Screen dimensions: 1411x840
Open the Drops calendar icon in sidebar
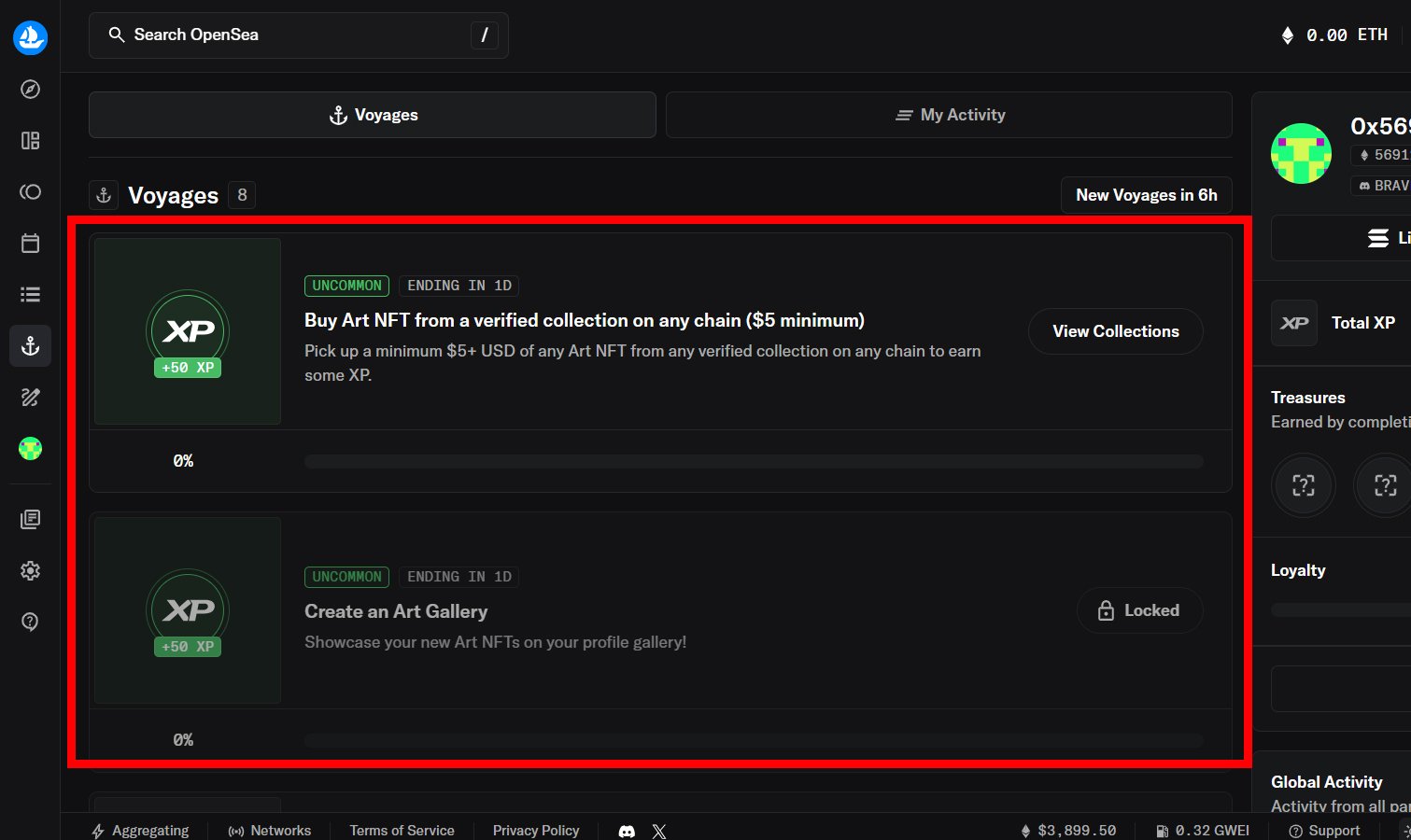(30, 244)
